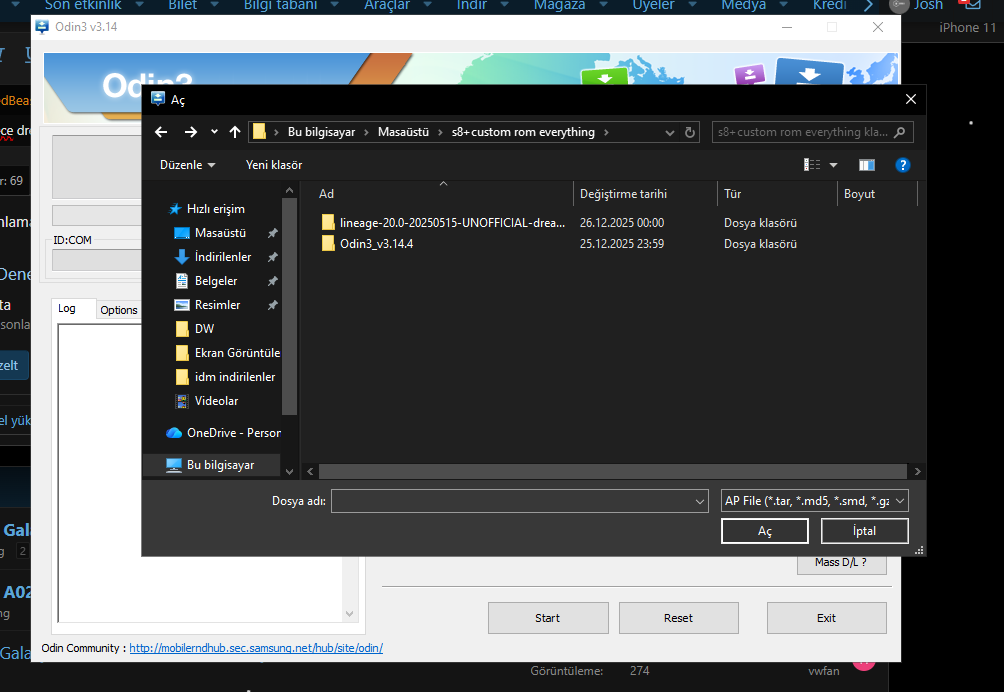
Task: Click Reset in the Odin3 window
Action: coord(679,618)
